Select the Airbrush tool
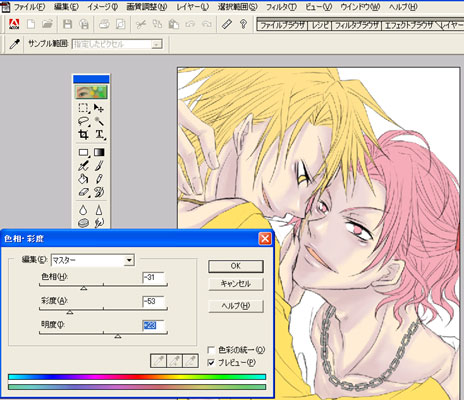The height and width of the screenshot is (400, 464). click(x=83, y=166)
